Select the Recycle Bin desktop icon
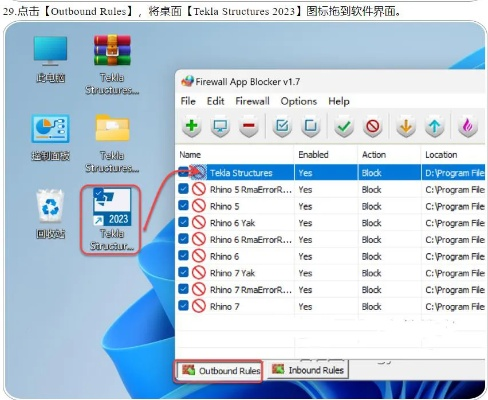This screenshot has height=400, width=488. click(50, 214)
